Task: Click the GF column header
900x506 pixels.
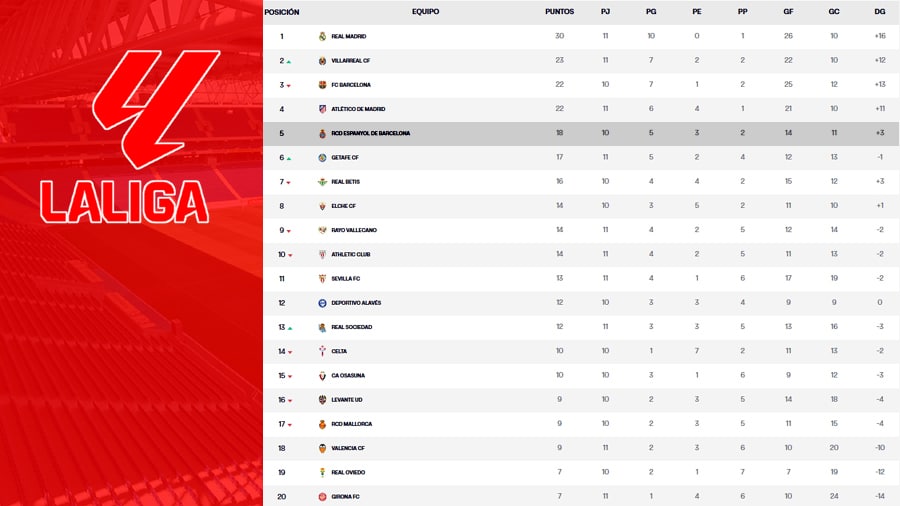Action: (788, 12)
